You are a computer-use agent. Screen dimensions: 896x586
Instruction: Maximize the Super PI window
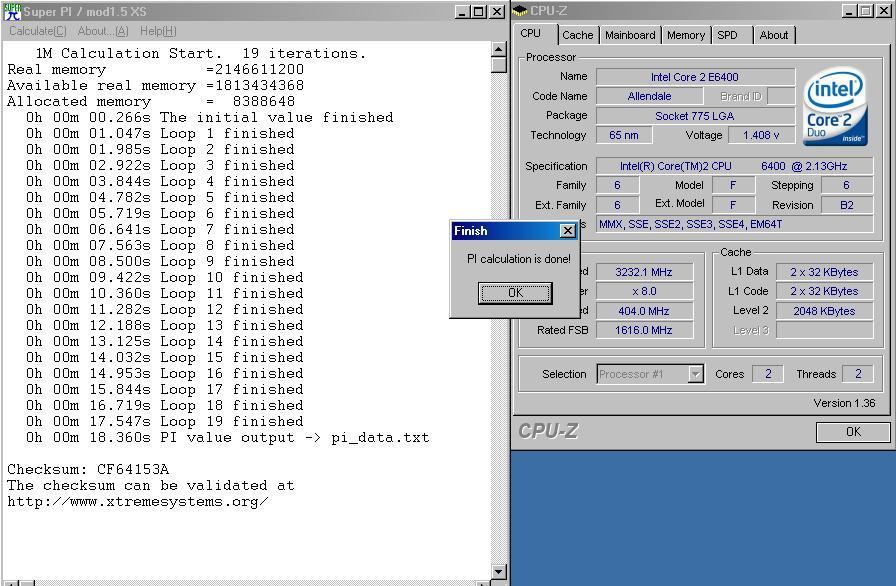479,11
